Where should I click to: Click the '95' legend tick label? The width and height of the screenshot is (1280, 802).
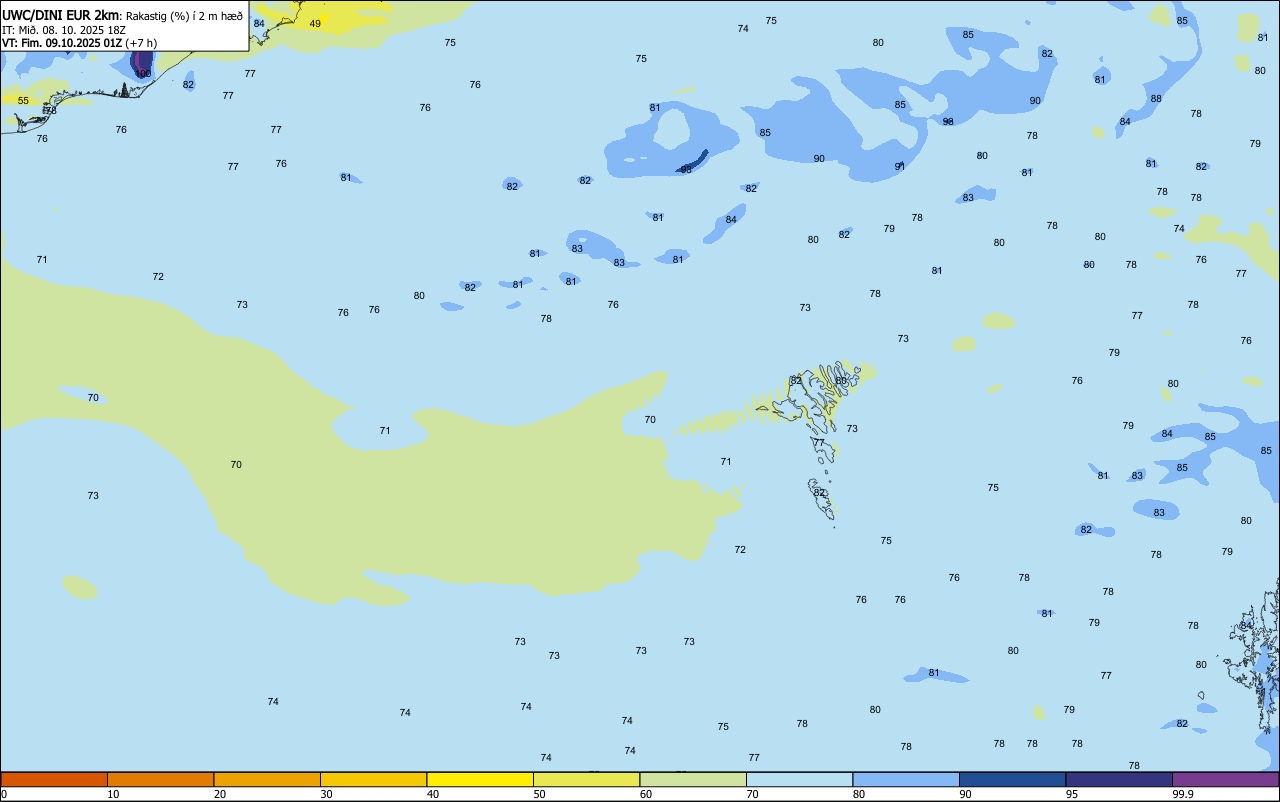[x=1072, y=794]
